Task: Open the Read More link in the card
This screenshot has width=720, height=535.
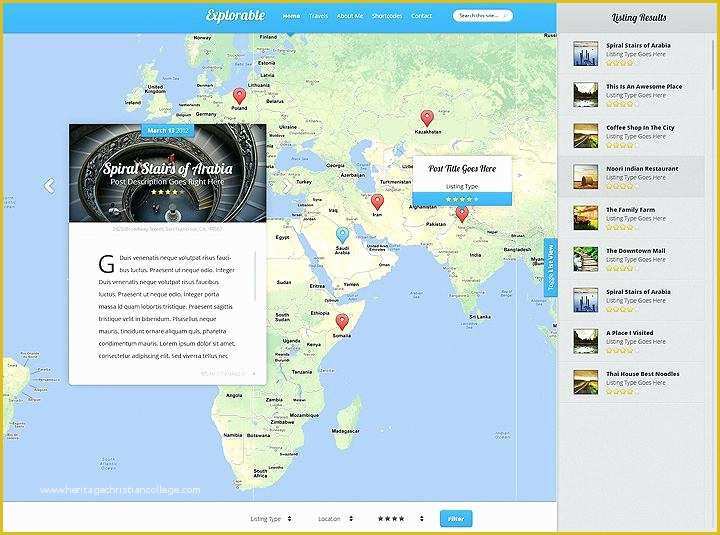Action: [x=228, y=373]
